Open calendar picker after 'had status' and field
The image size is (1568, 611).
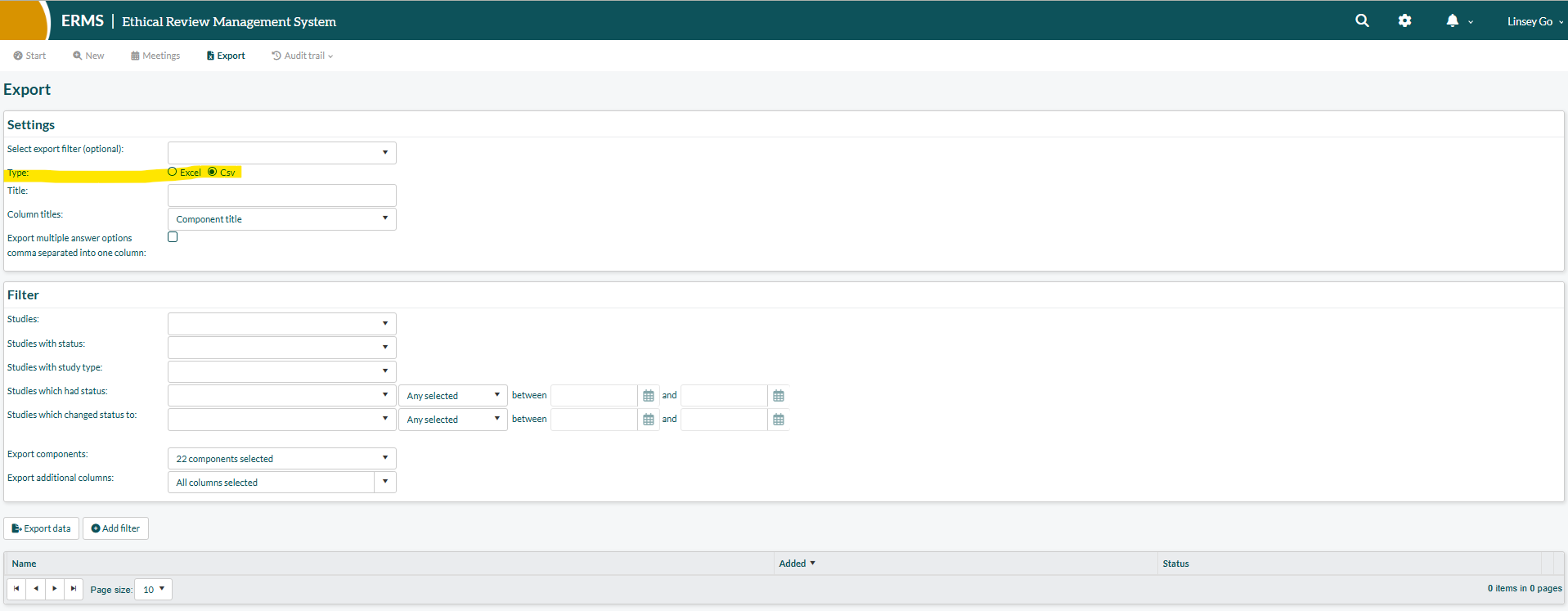coord(779,396)
